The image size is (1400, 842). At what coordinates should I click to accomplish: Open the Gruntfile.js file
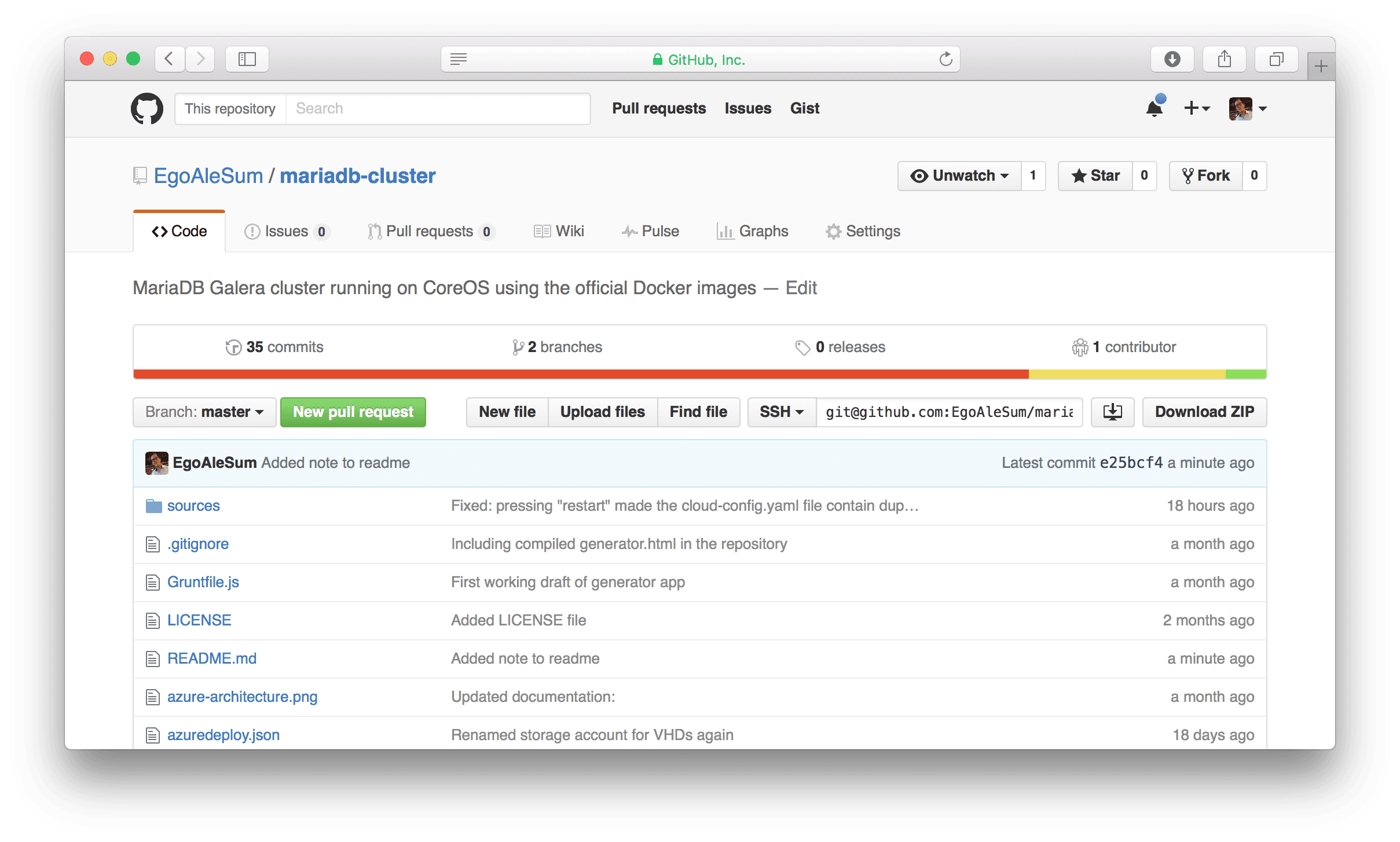point(203,582)
